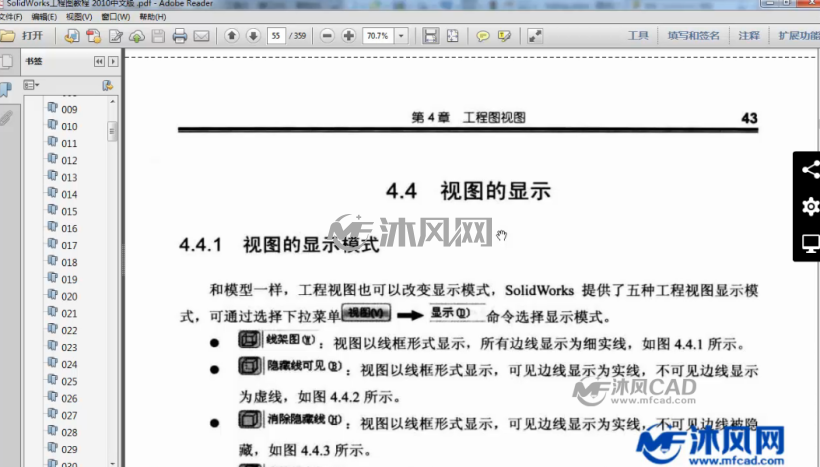820x467 pixels.
Task: Click the bookmarks scroll up arrow
Action: [112, 101]
